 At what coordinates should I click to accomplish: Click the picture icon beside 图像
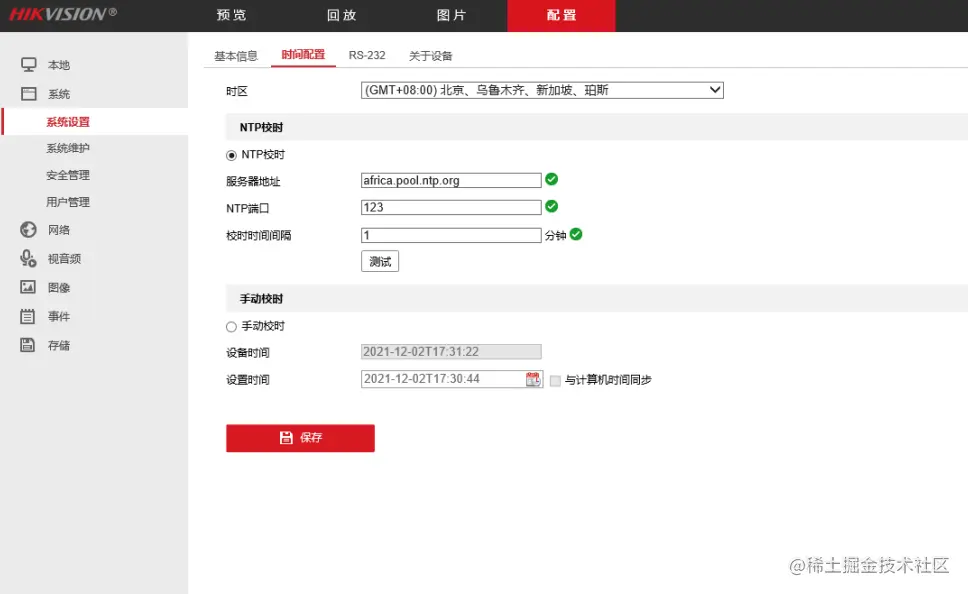pos(28,287)
